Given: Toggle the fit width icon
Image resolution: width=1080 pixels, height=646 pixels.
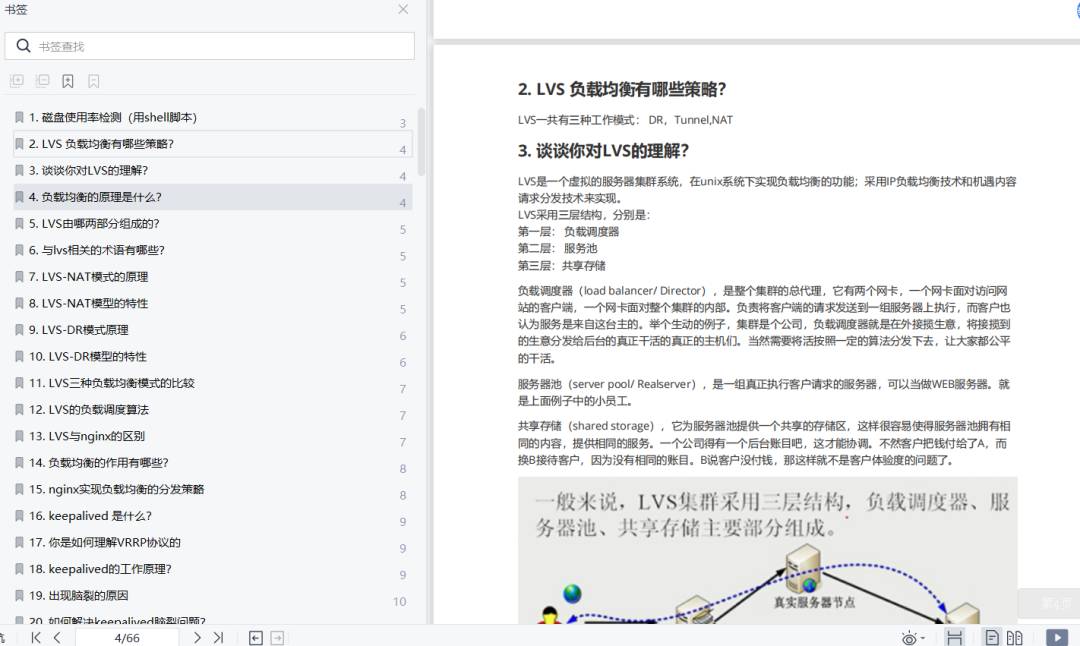Looking at the screenshot, I should (954, 638).
